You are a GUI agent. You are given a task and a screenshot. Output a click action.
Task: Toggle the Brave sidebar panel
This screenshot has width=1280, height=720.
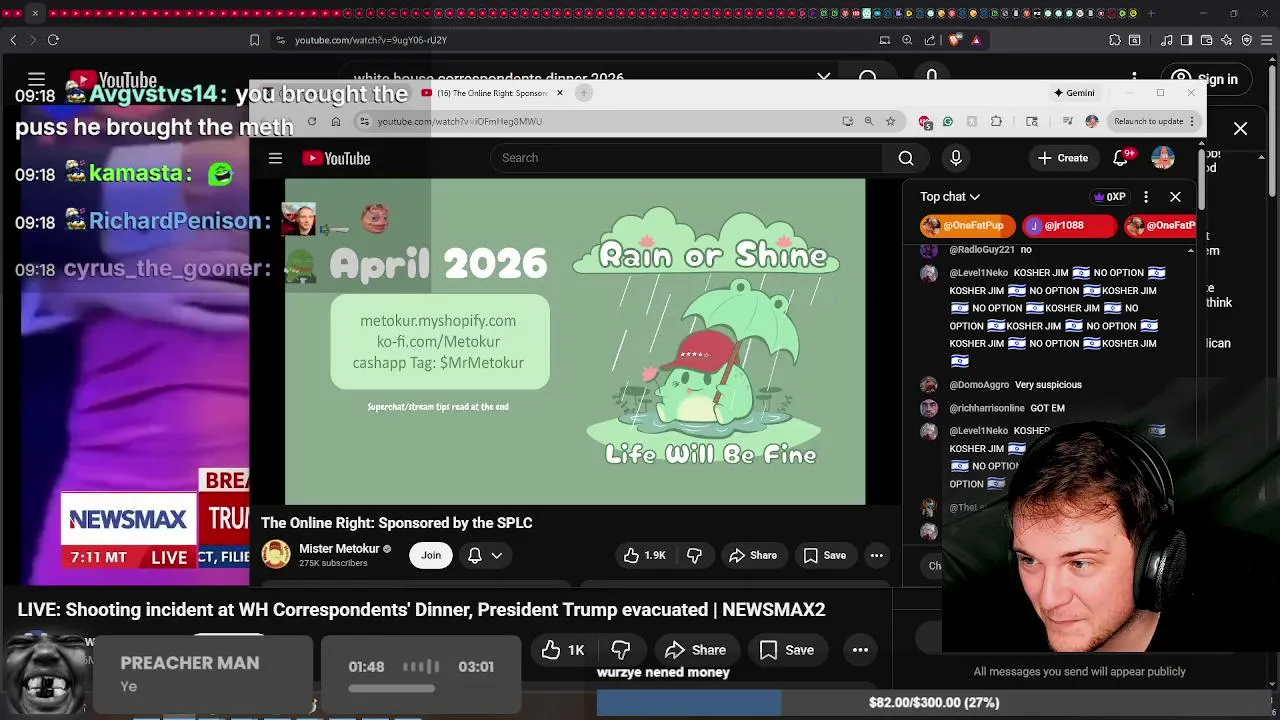(1186, 40)
